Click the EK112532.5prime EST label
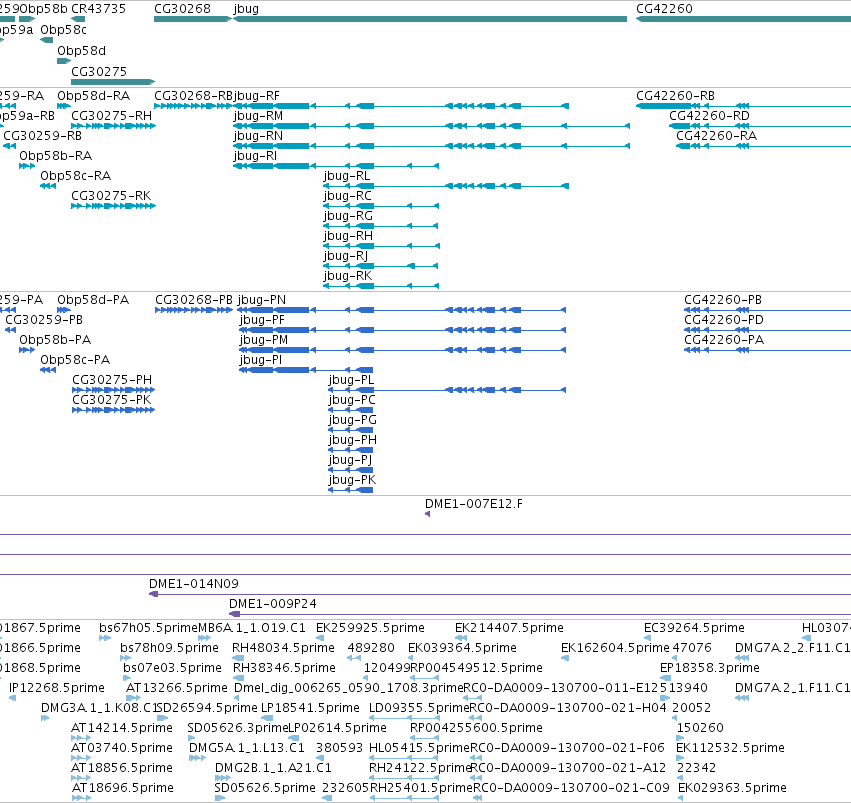The height and width of the screenshot is (803, 851). (x=730, y=748)
